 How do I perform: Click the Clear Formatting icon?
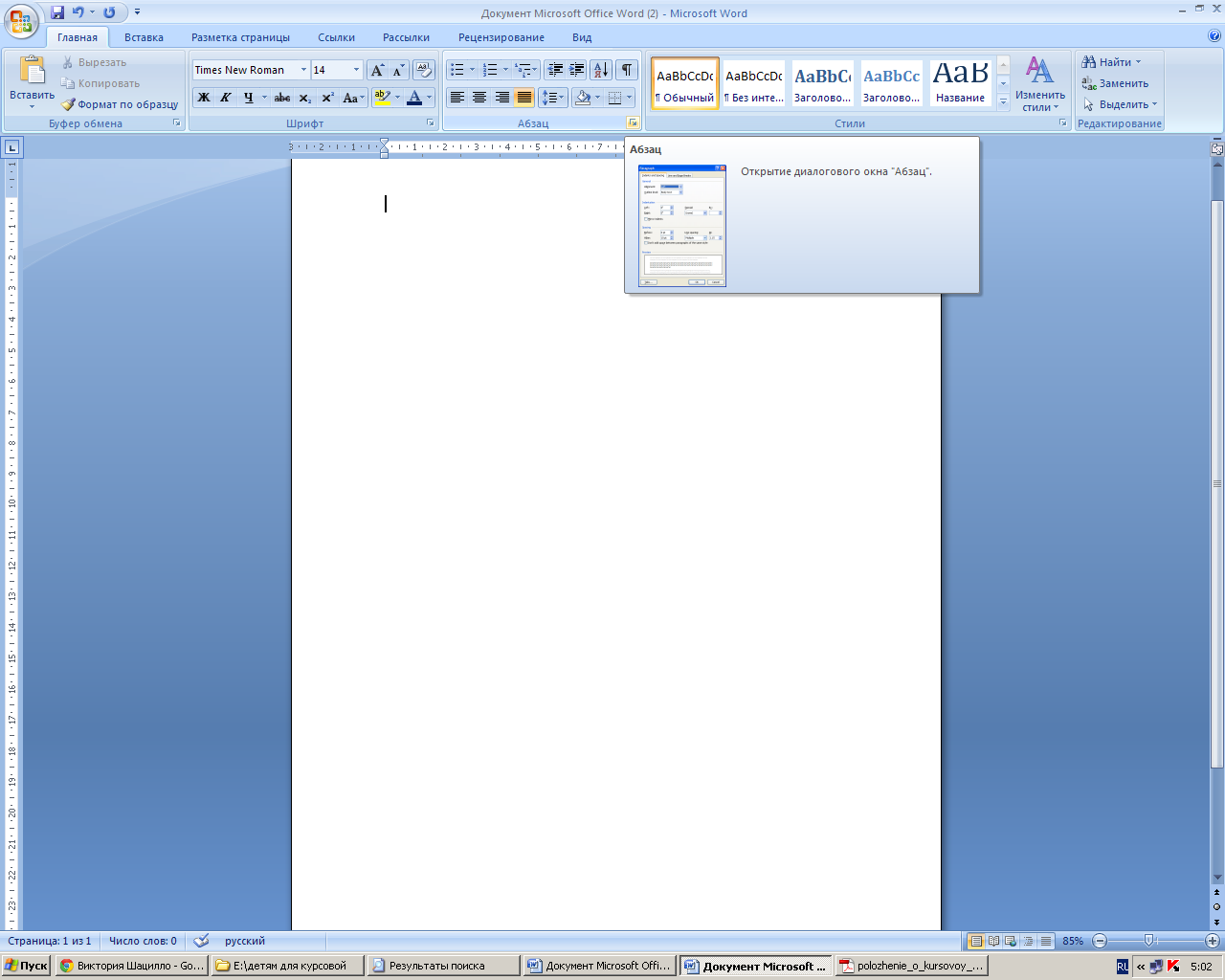[x=424, y=70]
